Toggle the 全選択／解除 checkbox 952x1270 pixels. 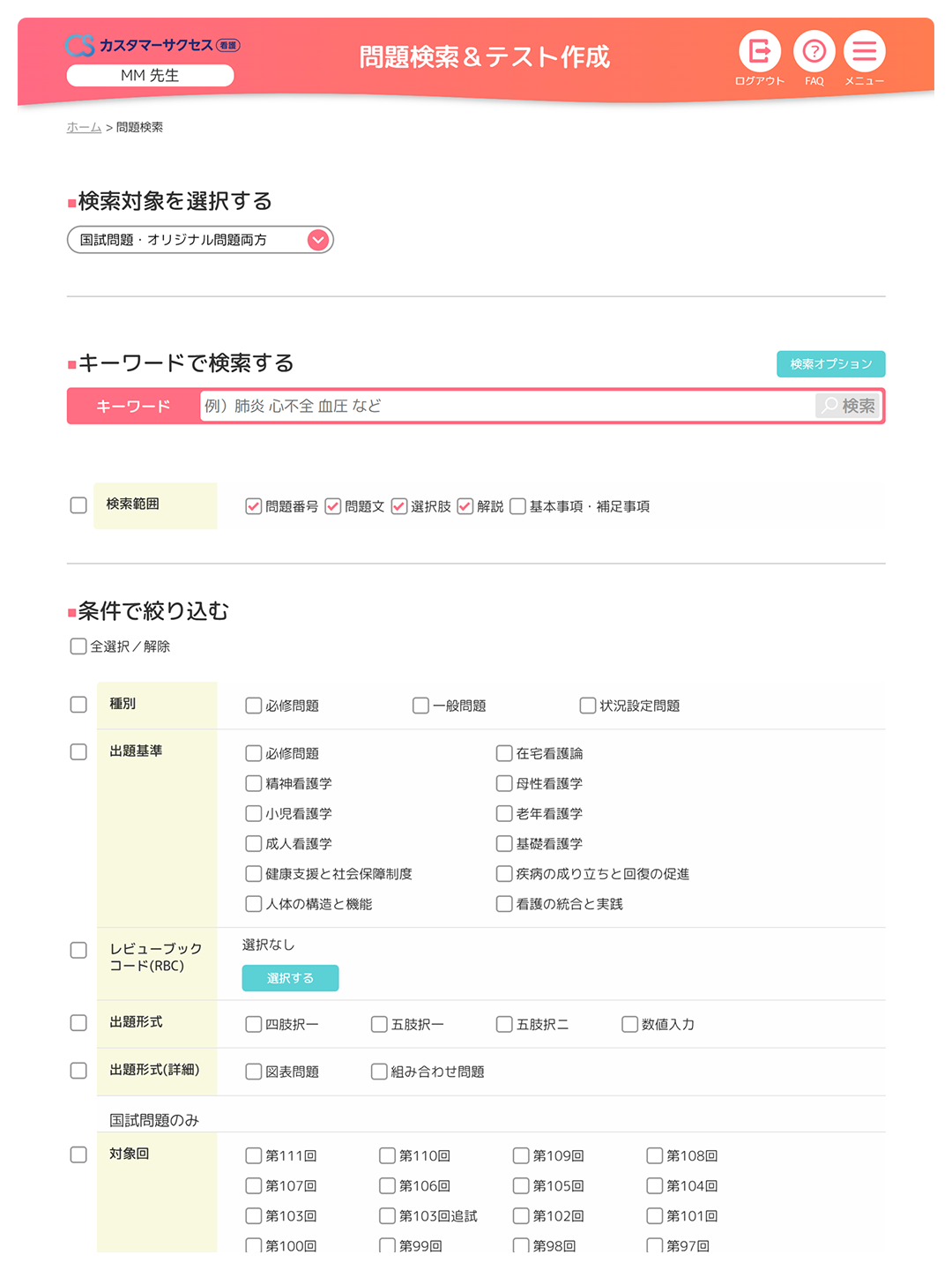pyautogui.click(x=78, y=646)
